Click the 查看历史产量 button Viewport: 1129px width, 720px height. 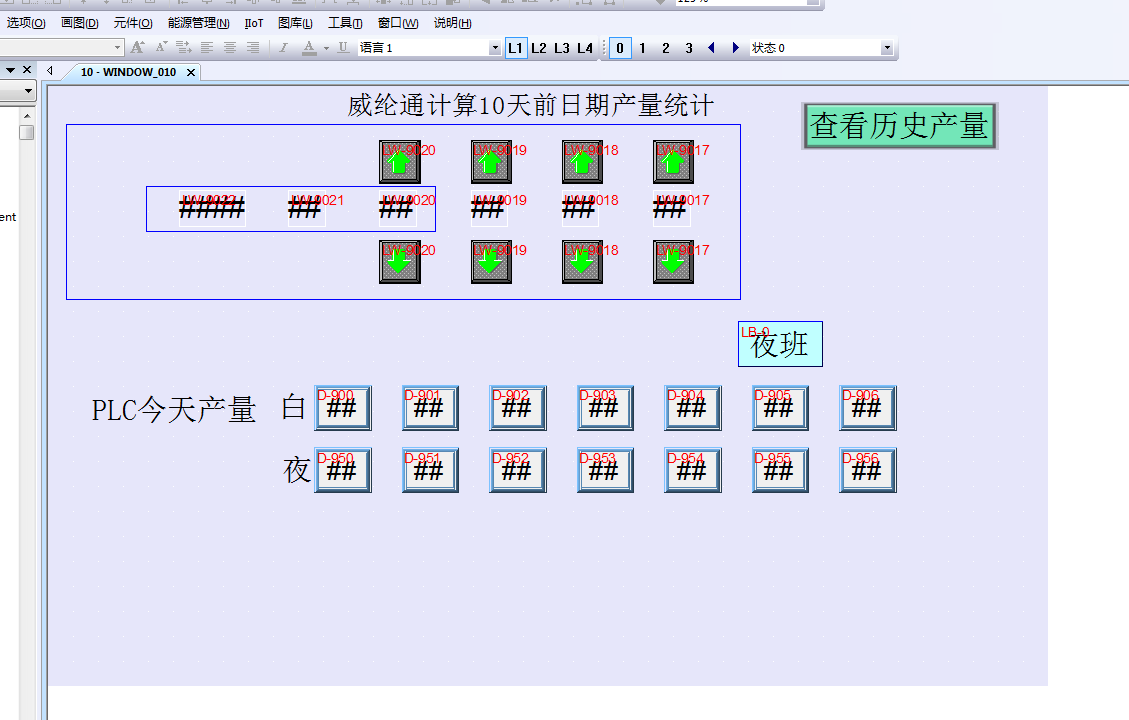coord(900,126)
